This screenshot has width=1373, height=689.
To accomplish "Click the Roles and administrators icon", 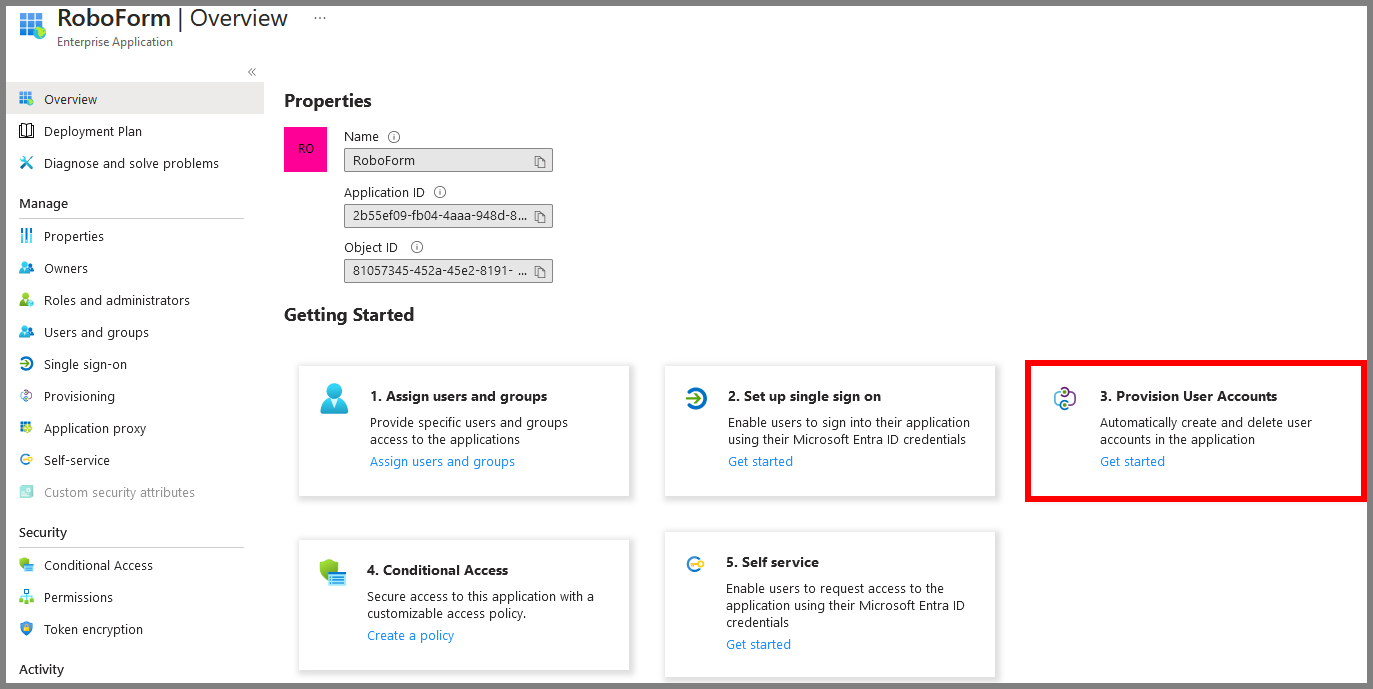I will tap(26, 300).
